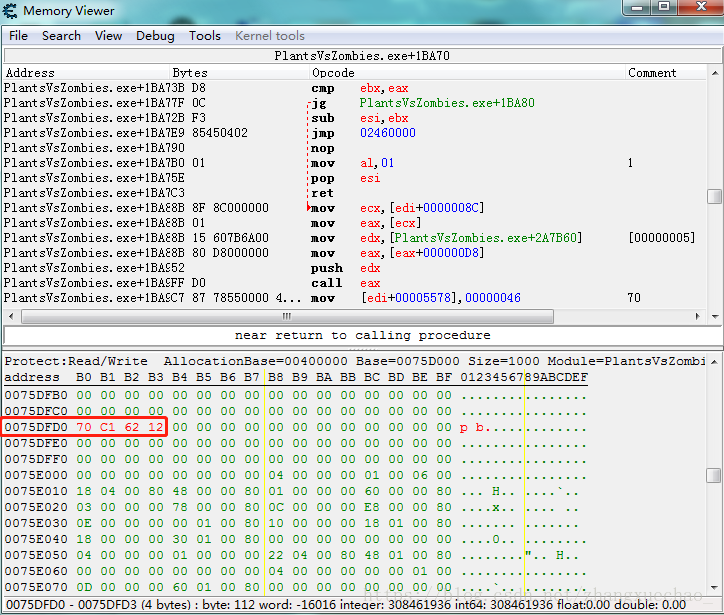The image size is (724, 615).
Task: Select the jmp 02460000 instruction row
Action: 355,133
